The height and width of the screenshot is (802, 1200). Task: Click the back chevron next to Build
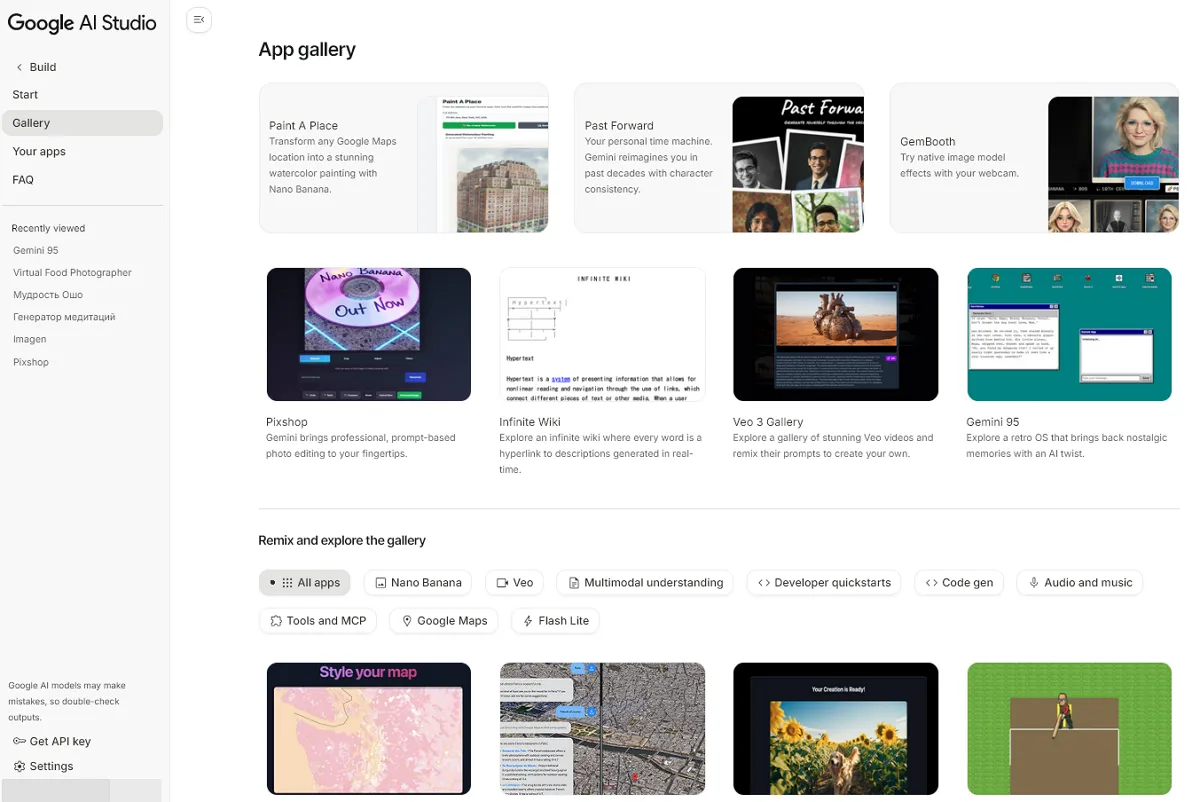tap(19, 67)
